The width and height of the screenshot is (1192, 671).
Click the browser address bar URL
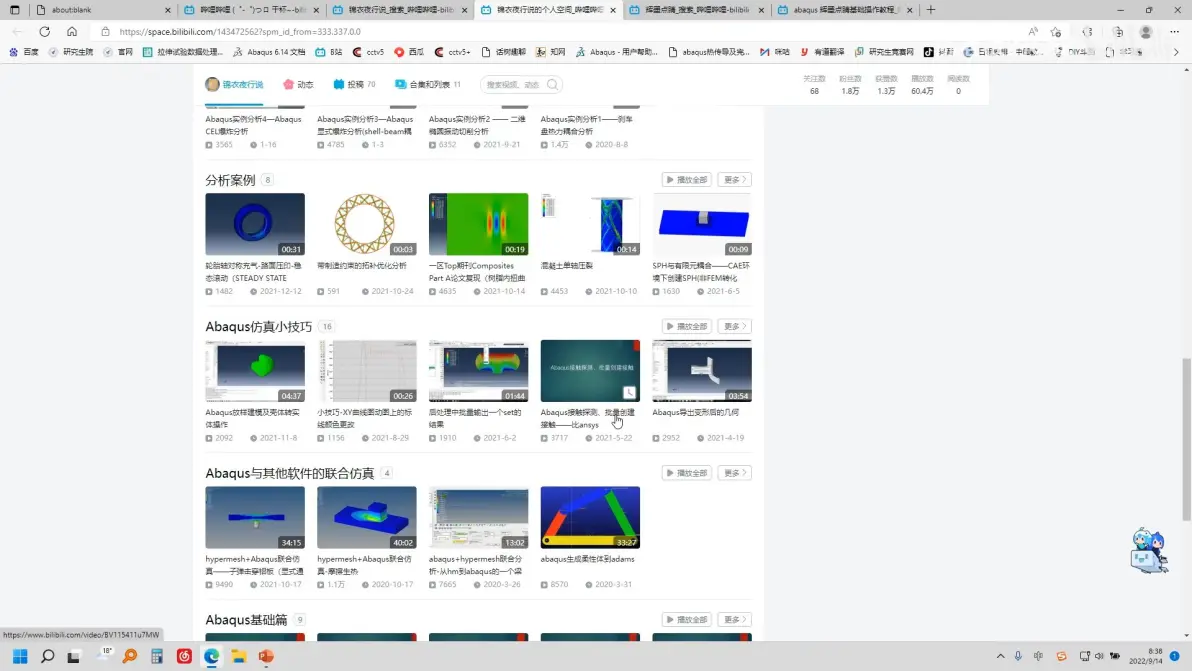click(x=240, y=32)
